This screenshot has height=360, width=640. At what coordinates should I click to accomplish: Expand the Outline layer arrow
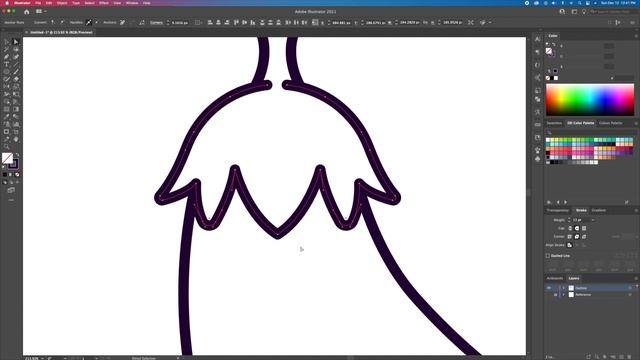coord(564,288)
